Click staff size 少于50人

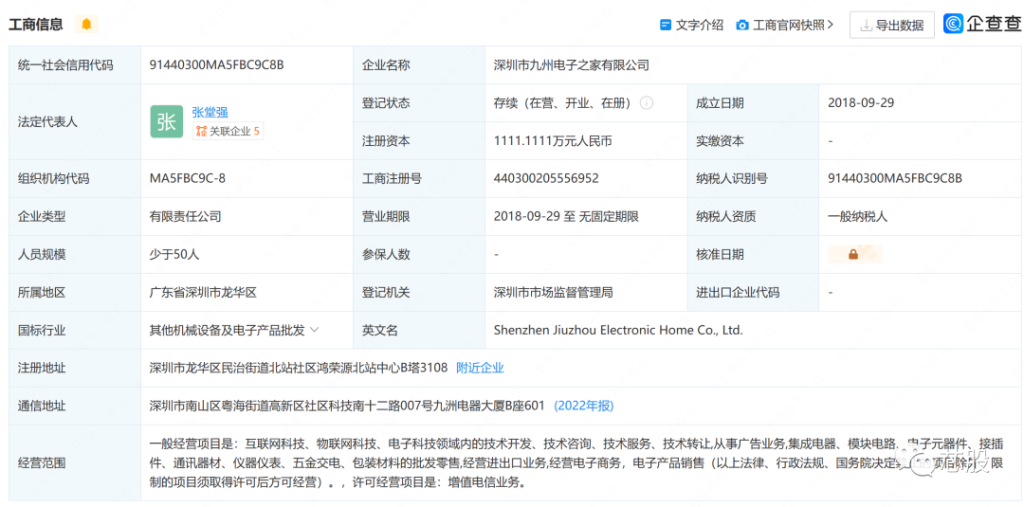pos(174,254)
